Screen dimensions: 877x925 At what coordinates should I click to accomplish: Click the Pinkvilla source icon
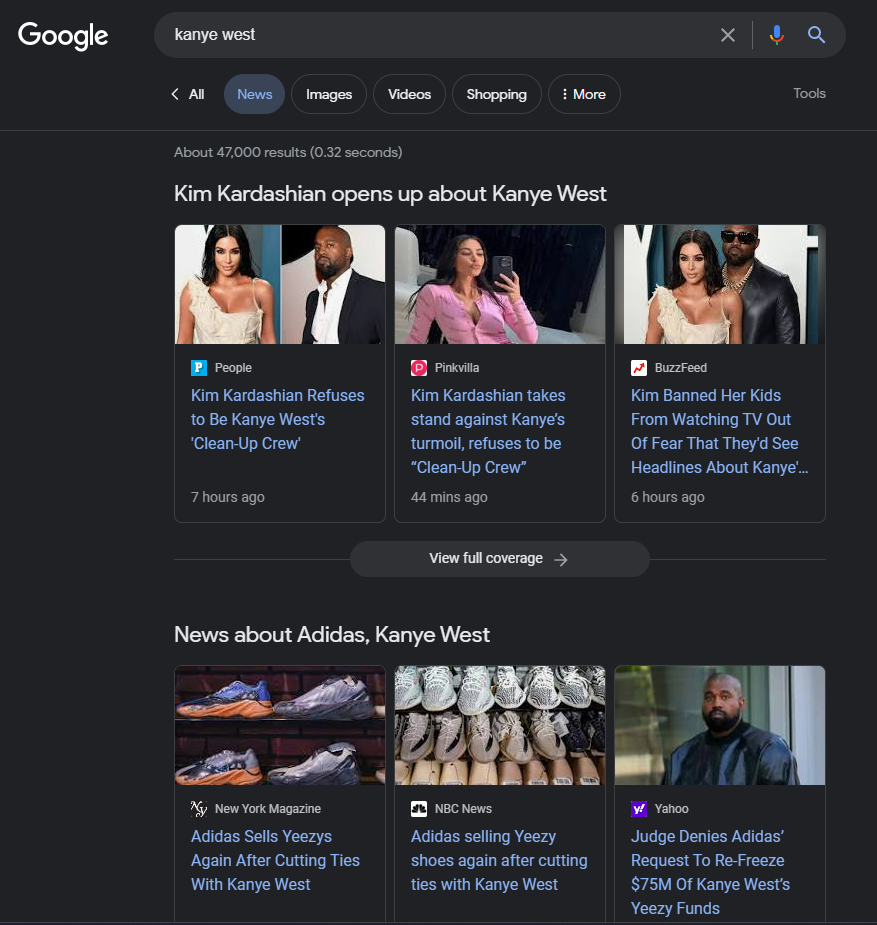[419, 368]
